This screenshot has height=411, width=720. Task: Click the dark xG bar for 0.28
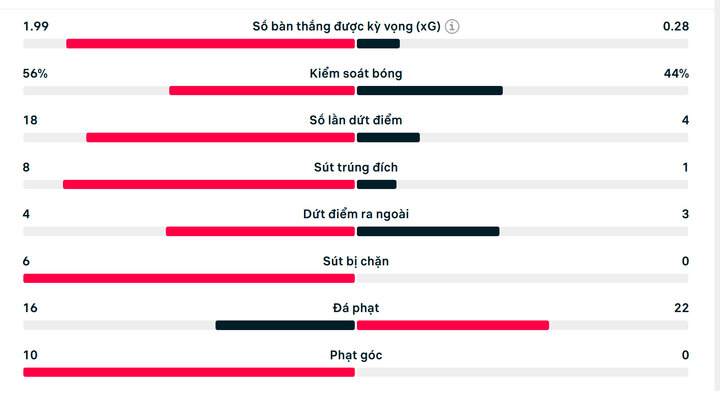[x=378, y=44]
